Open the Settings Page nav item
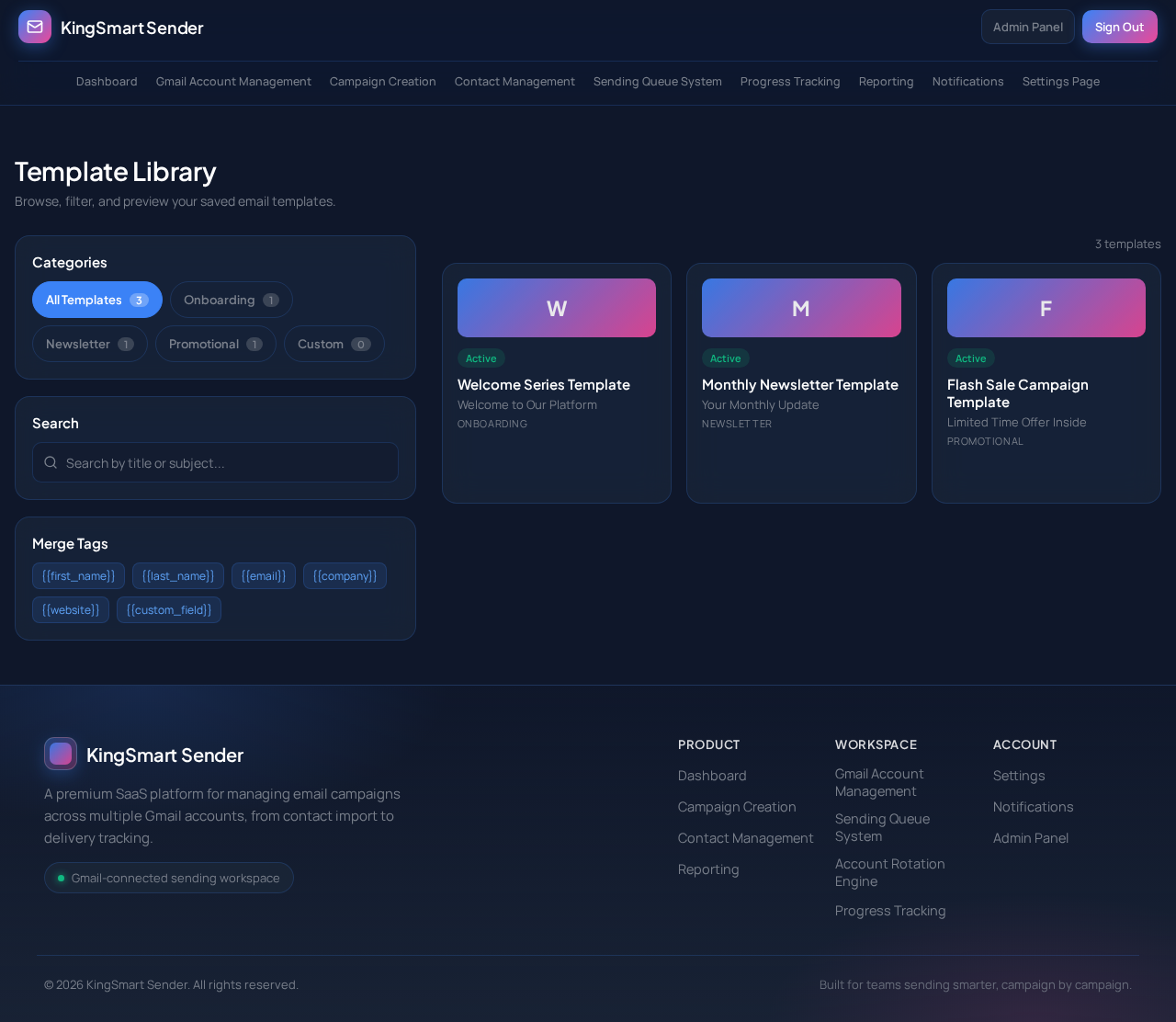This screenshot has width=1176, height=1022. [x=1061, y=82]
